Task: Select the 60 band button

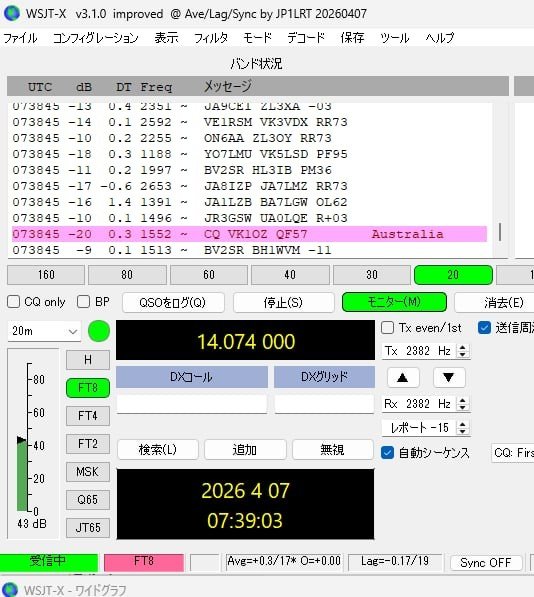Action: pos(209,275)
